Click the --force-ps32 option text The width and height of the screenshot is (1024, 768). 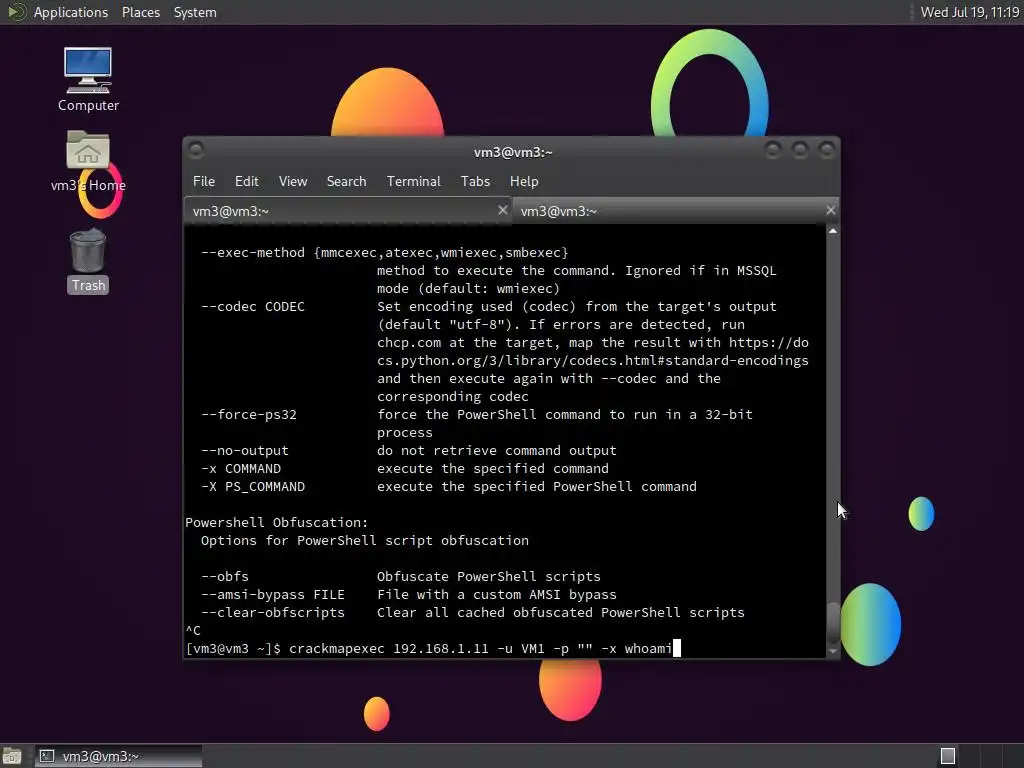[249, 415]
